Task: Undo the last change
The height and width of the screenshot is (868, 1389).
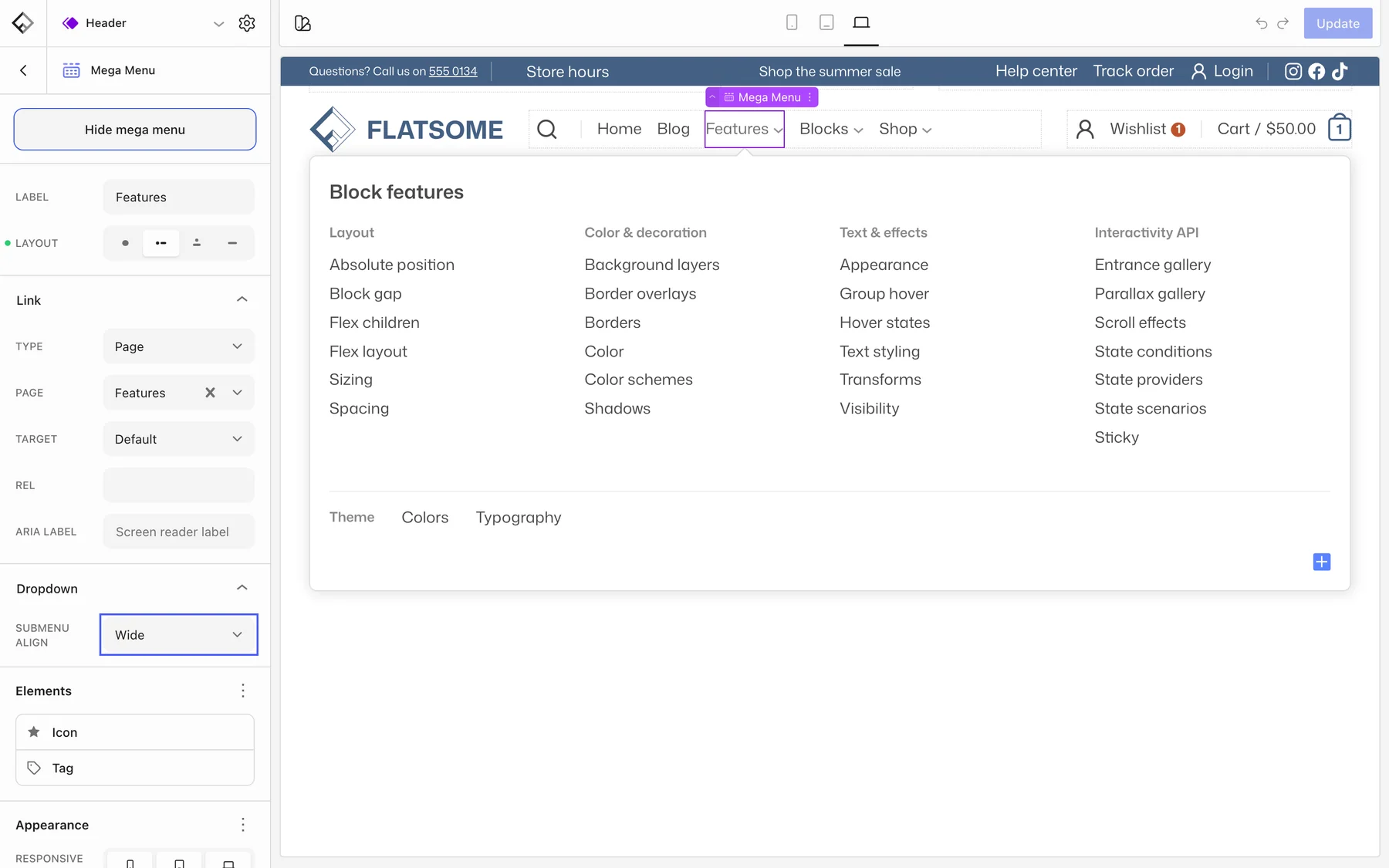Action: (x=1261, y=23)
